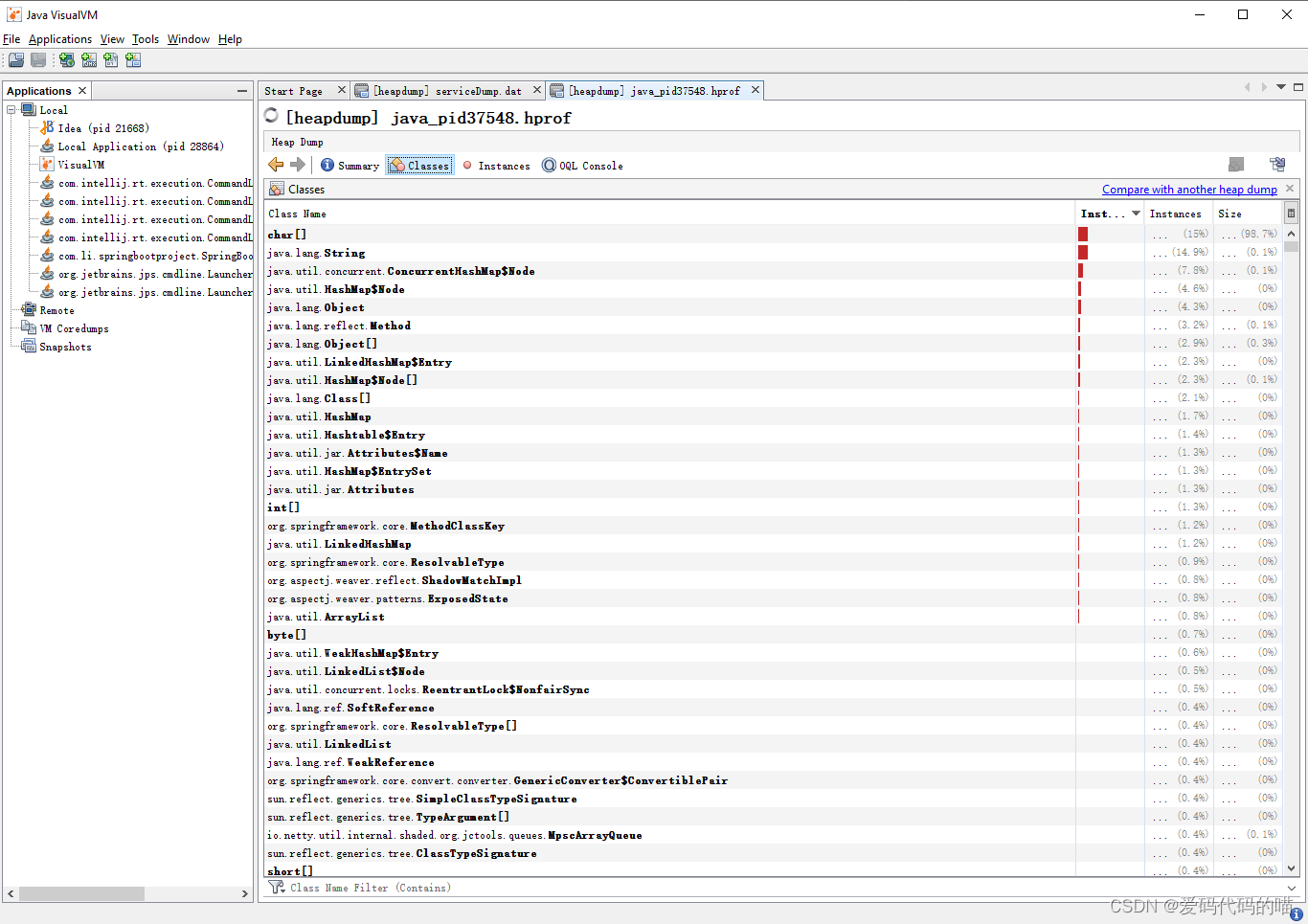Collapse the Local node in Applications tree

10,109
